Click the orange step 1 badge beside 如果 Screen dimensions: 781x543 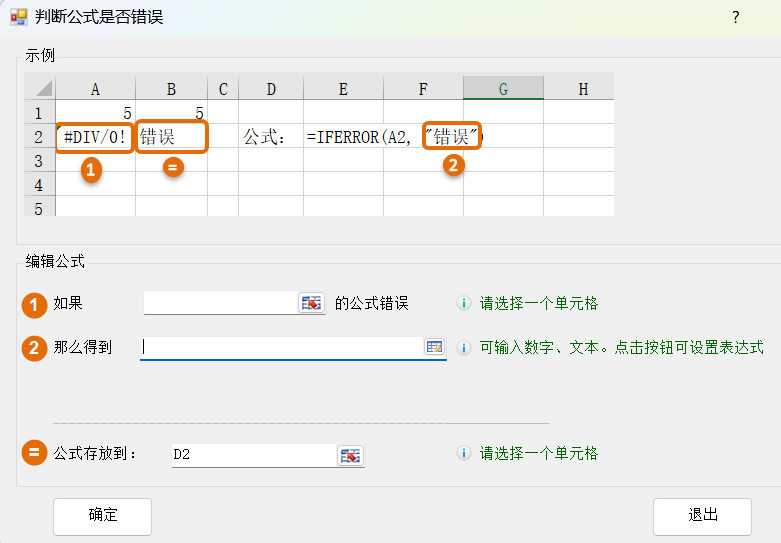click(x=35, y=304)
